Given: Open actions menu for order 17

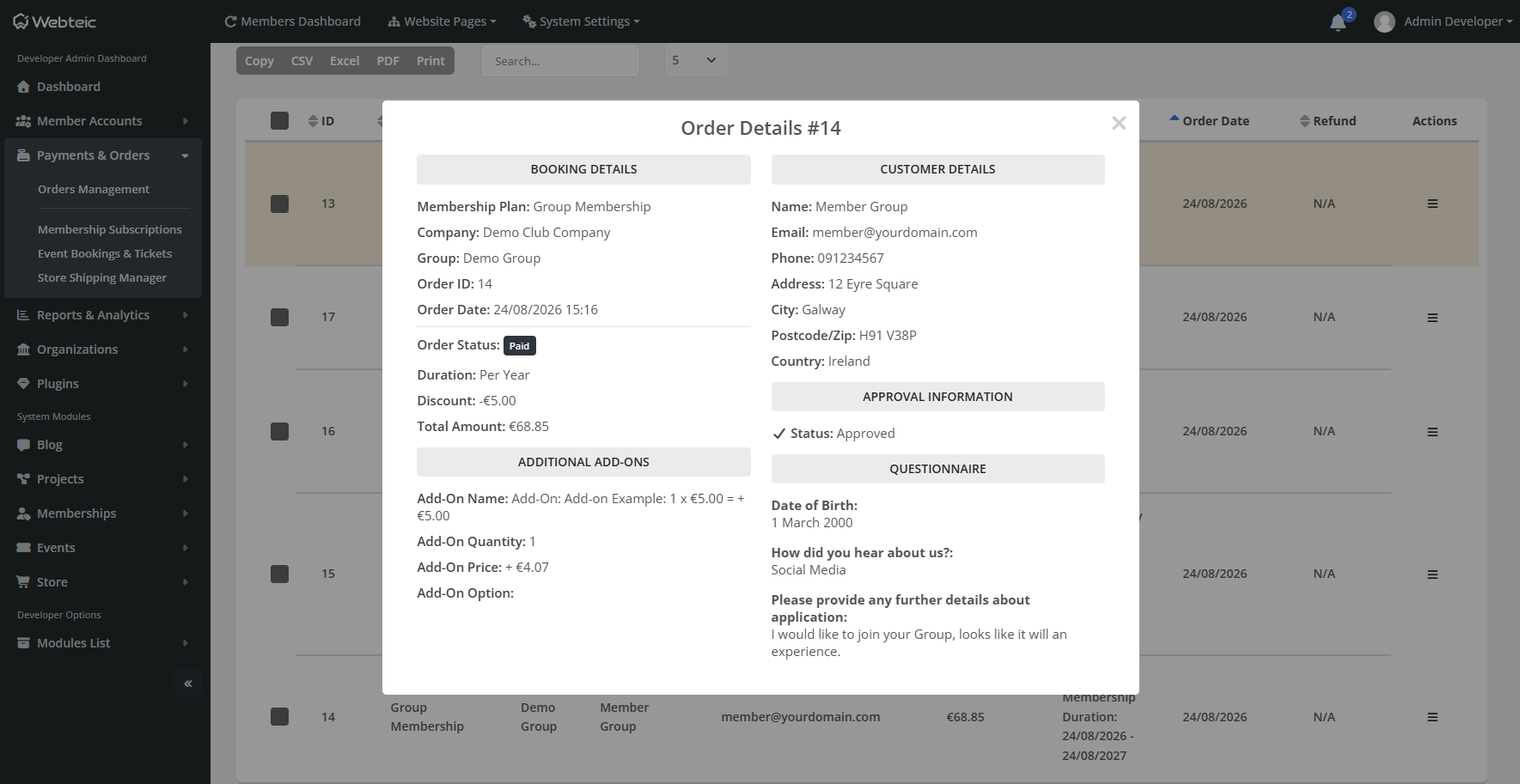Looking at the screenshot, I should click(x=1432, y=317).
